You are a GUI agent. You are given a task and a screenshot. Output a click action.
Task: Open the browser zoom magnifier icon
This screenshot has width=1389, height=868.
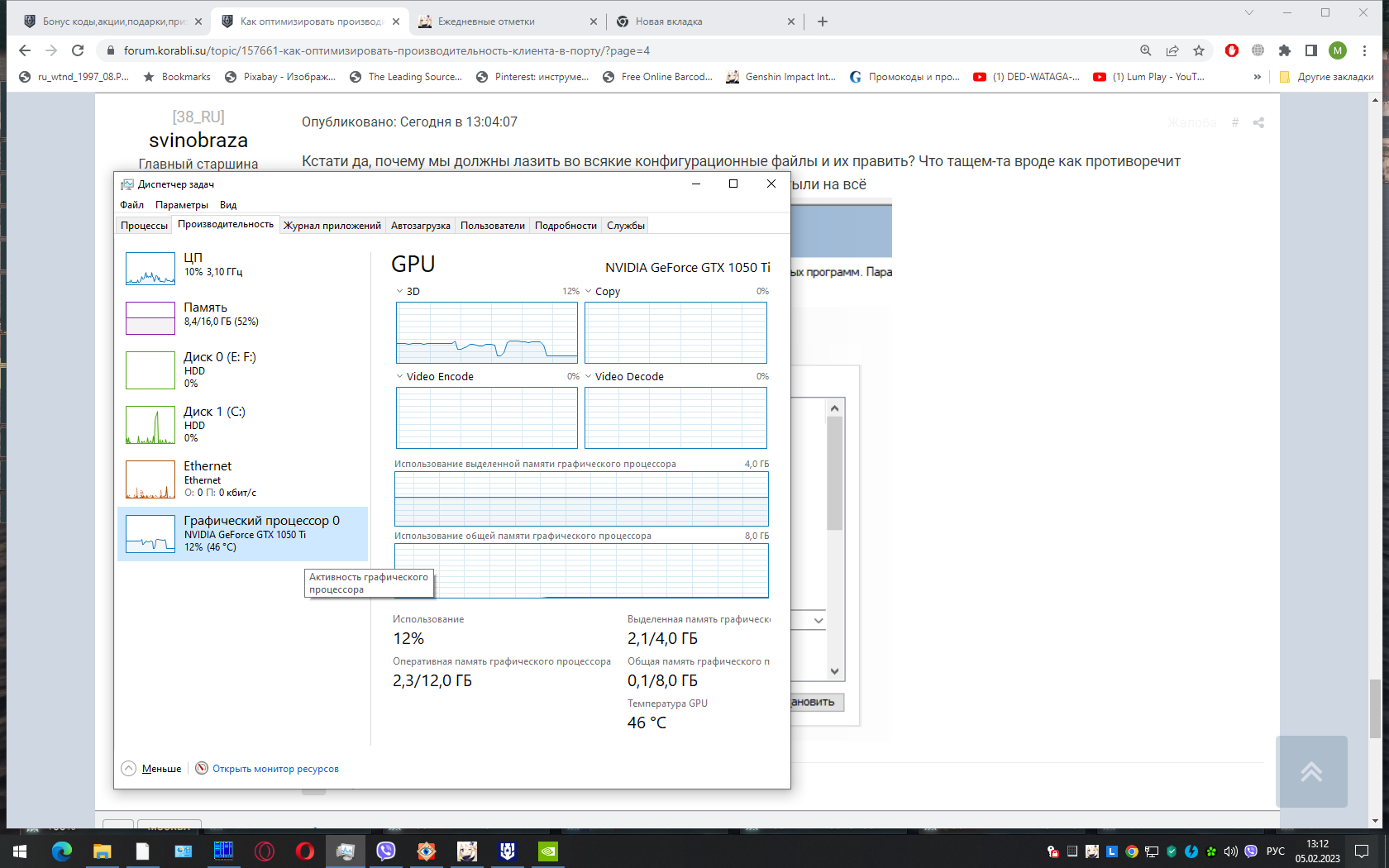[1146, 50]
